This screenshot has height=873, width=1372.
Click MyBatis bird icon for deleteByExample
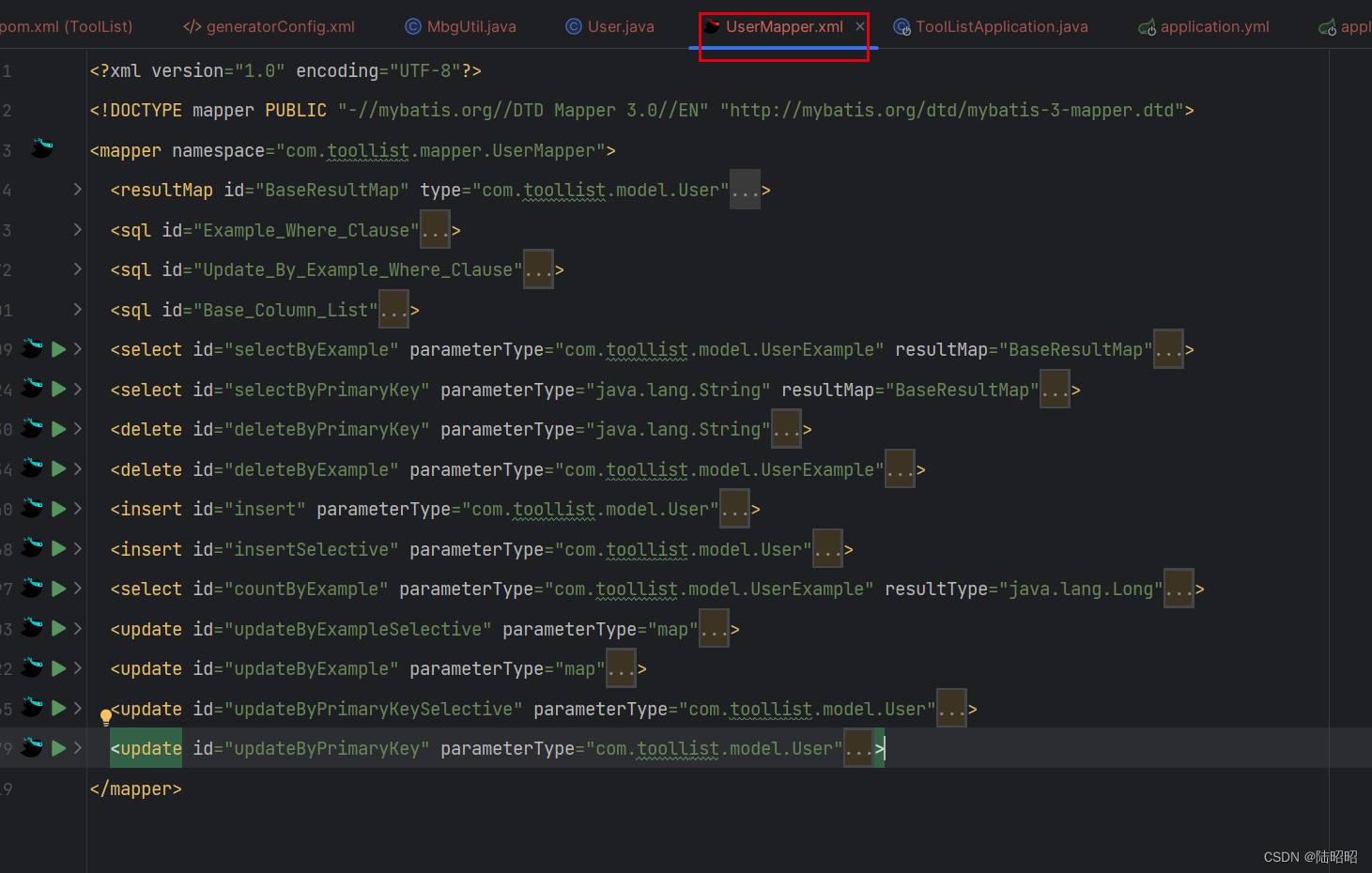click(x=33, y=467)
